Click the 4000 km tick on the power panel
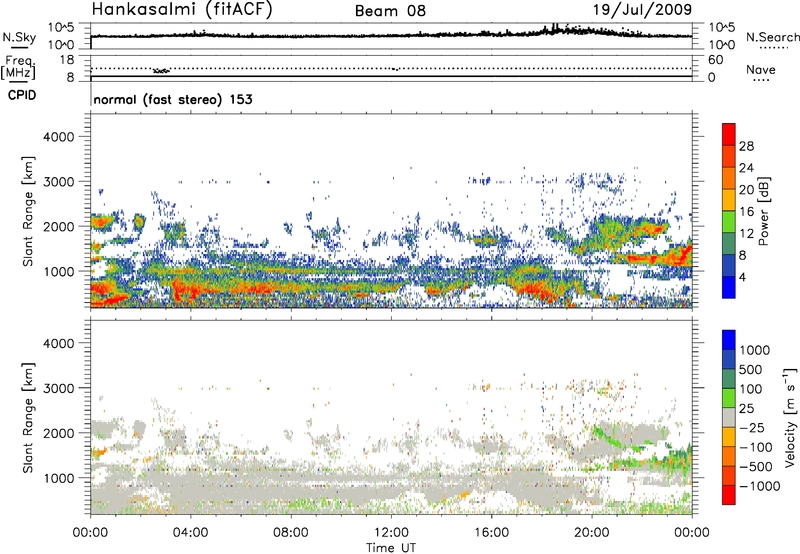Image resolution: width=800 pixels, height=554 pixels. pyautogui.click(x=59, y=137)
